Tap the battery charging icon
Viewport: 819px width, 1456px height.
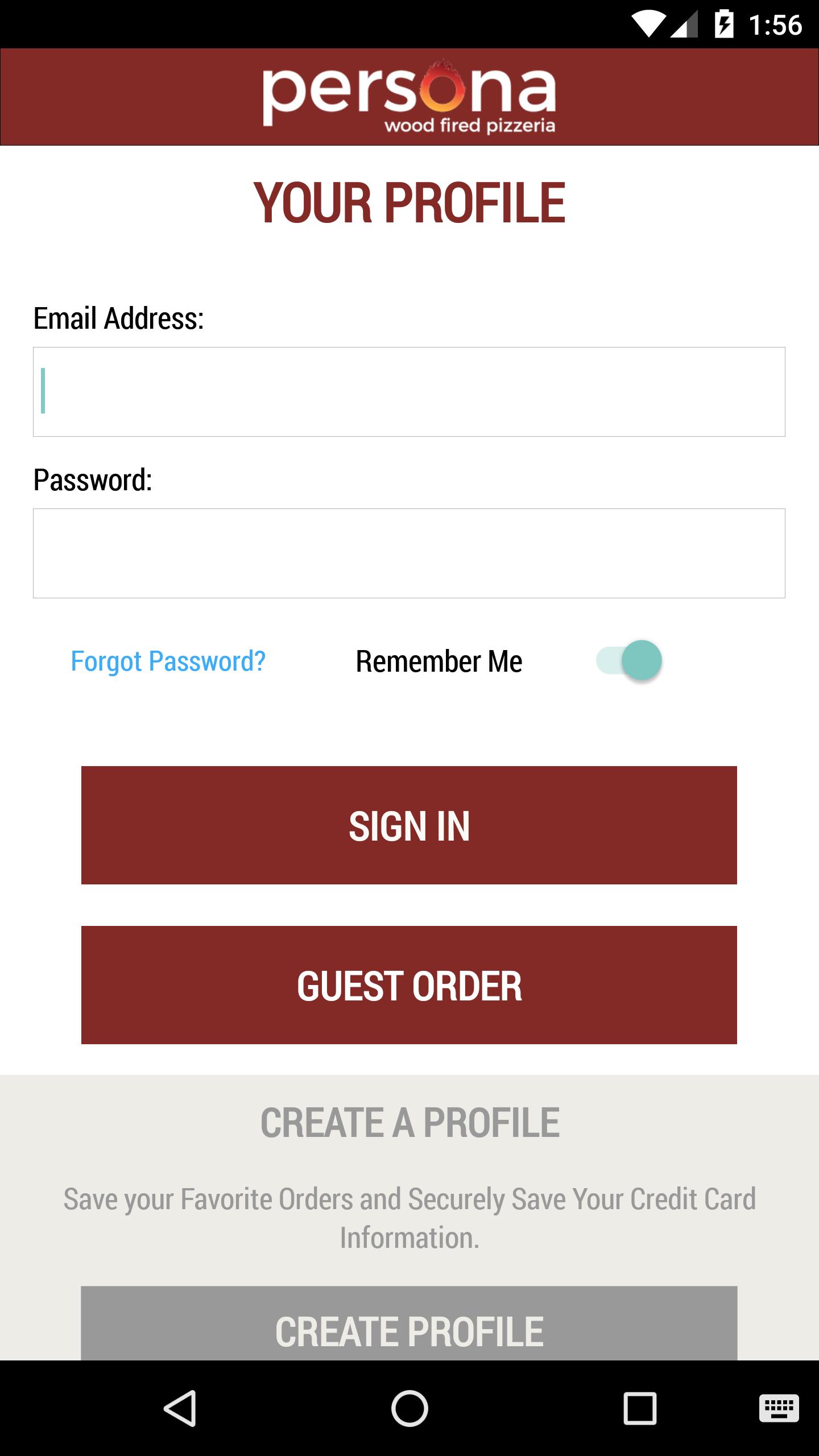pyautogui.click(x=723, y=24)
